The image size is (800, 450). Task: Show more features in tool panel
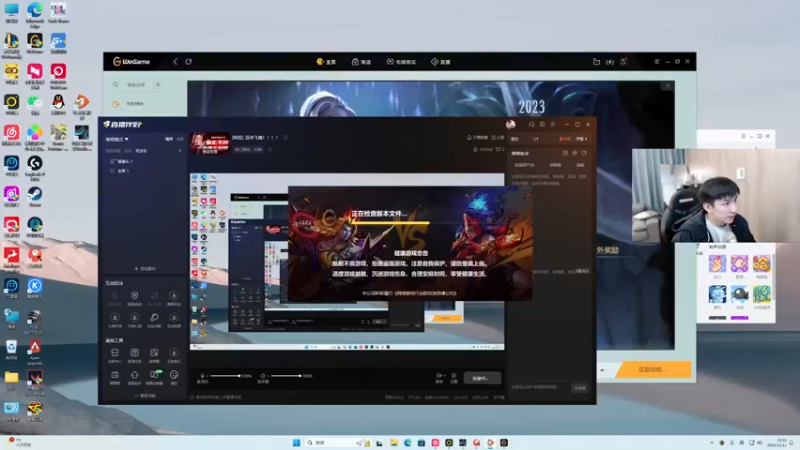[145, 396]
